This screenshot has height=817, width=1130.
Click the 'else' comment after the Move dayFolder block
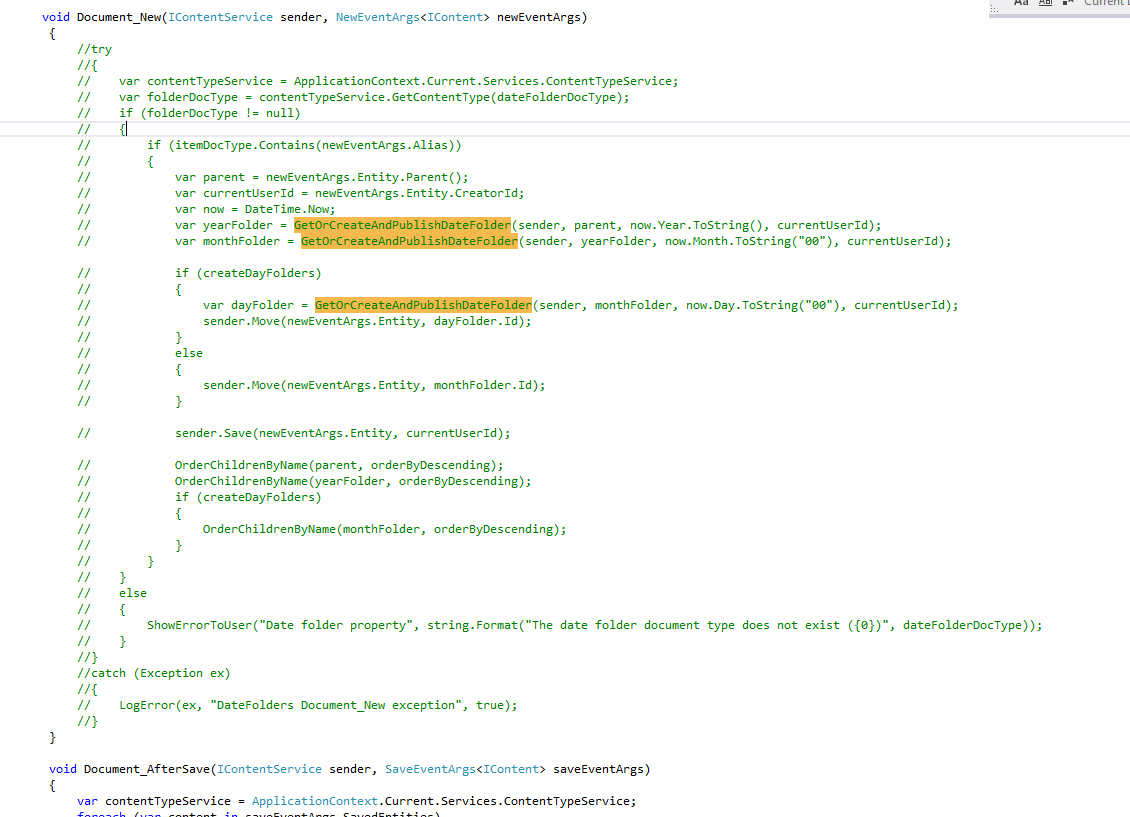coord(189,353)
